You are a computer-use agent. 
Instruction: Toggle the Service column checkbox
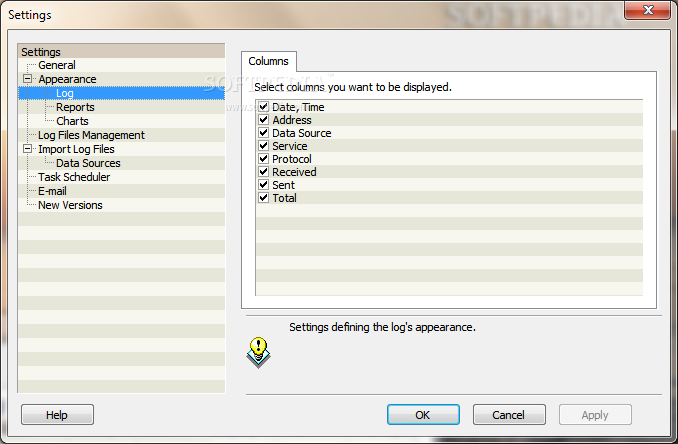click(x=263, y=145)
